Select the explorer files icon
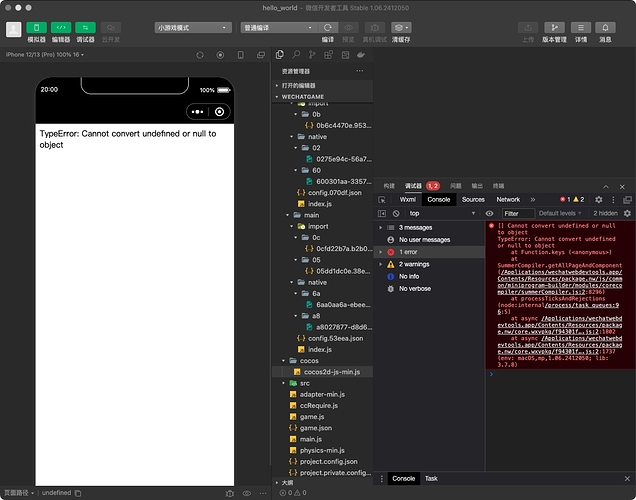The height and width of the screenshot is (500, 636). click(280, 55)
